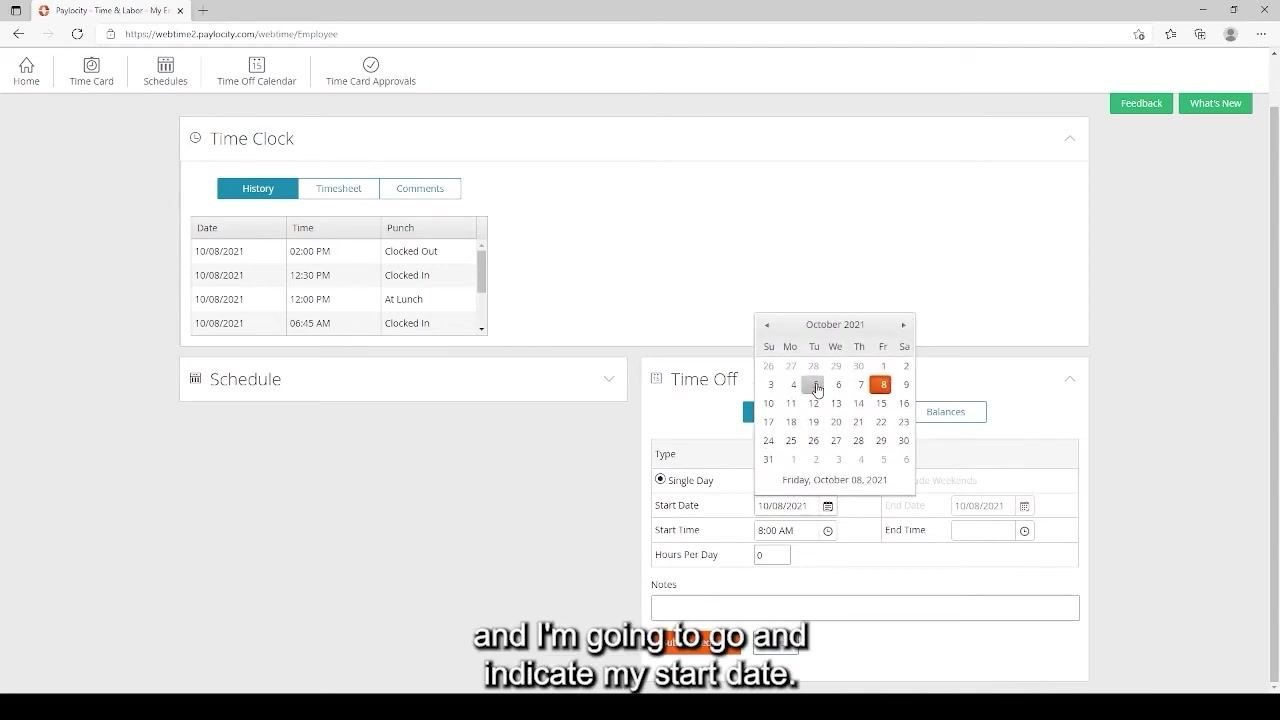Screen dimensions: 1280x720
Task: Open browser collections icon
Action: pyautogui.click(x=1200, y=34)
